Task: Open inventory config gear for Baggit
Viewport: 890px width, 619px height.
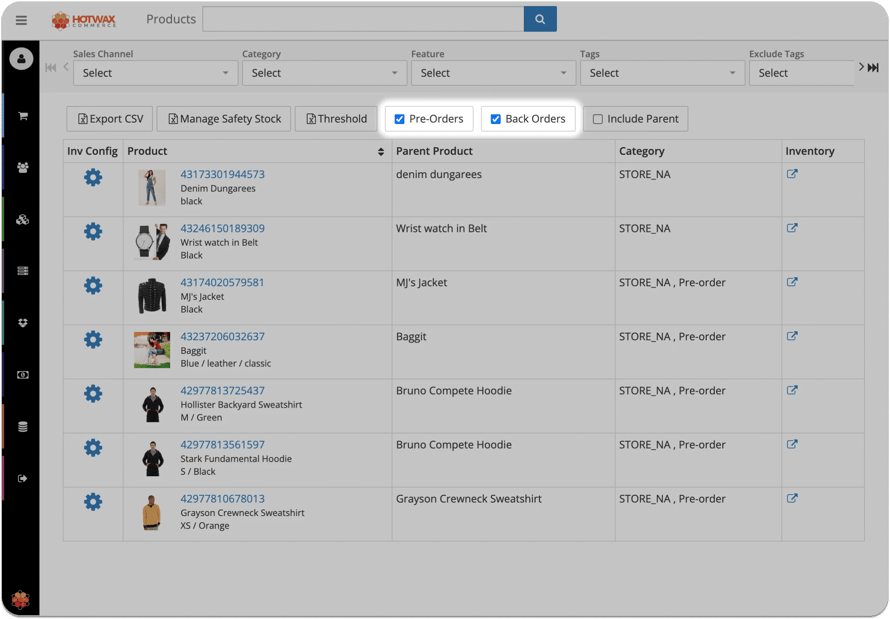Action: (x=93, y=340)
